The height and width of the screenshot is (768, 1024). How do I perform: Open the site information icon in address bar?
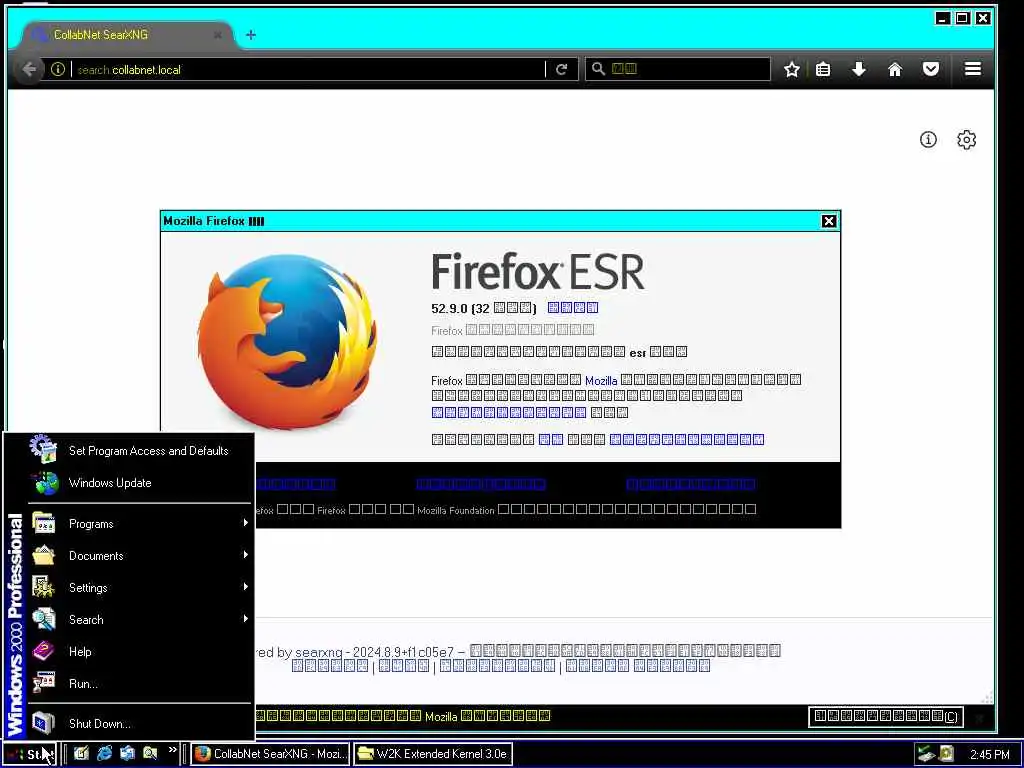57,69
